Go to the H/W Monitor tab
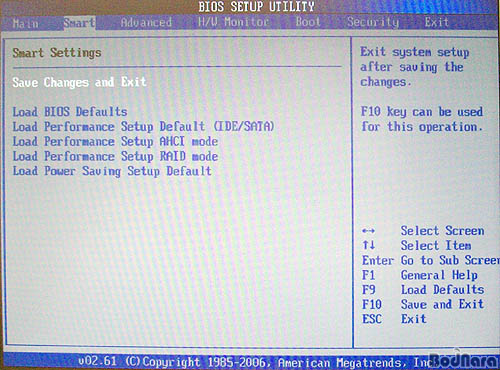Image resolution: width=500 pixels, height=370 pixels. click(x=233, y=22)
